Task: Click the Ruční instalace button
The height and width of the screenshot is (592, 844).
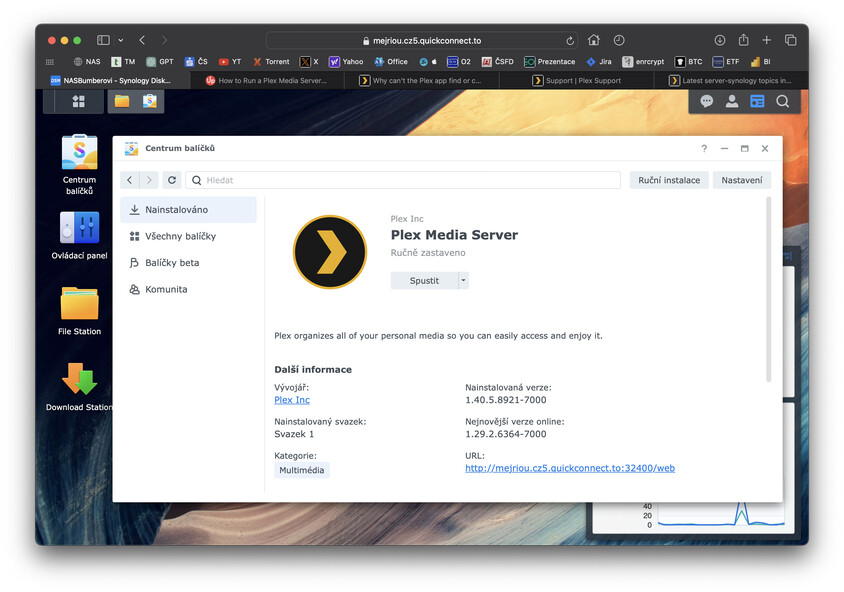Action: 669,180
